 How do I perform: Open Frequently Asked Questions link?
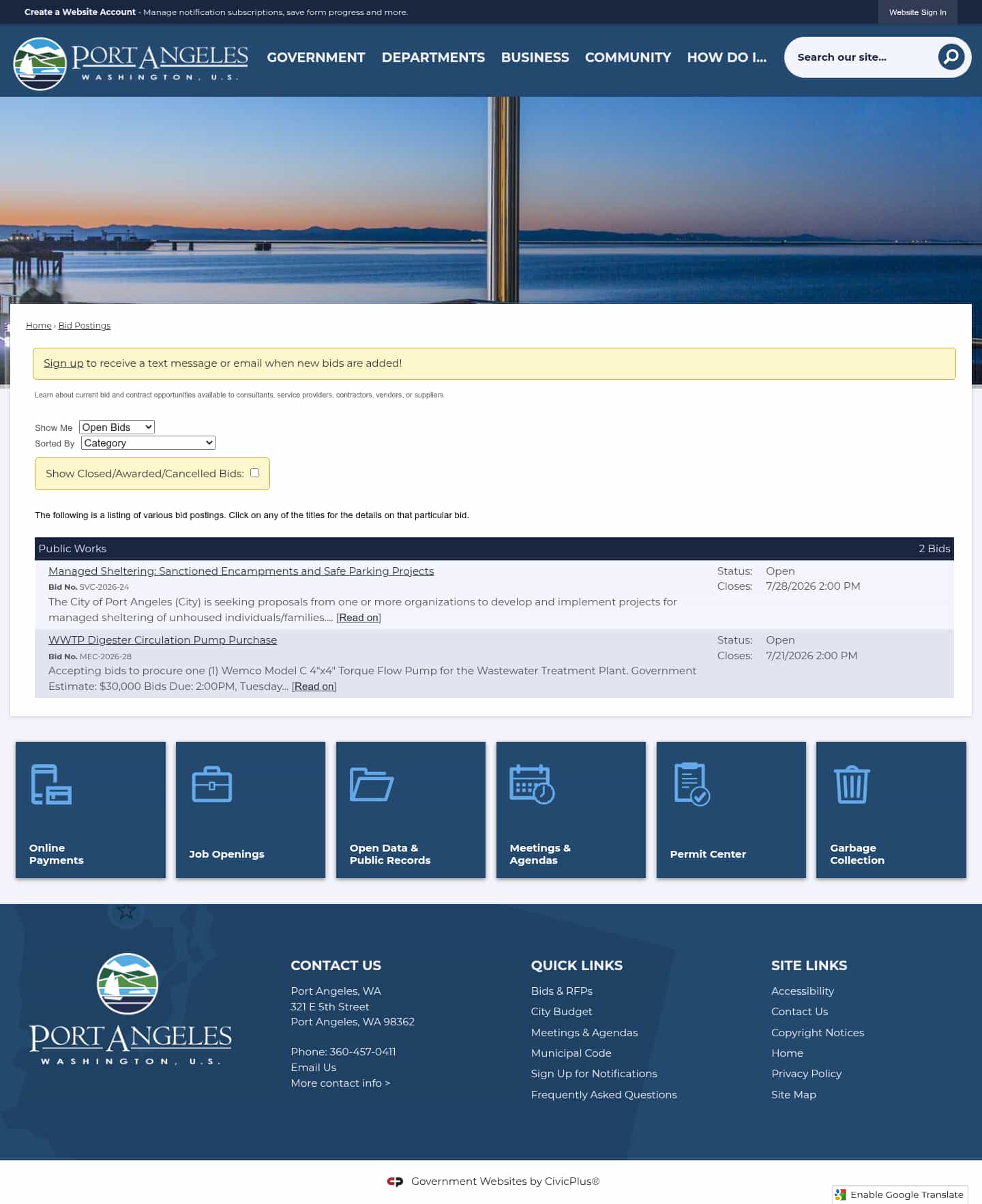coord(604,1095)
